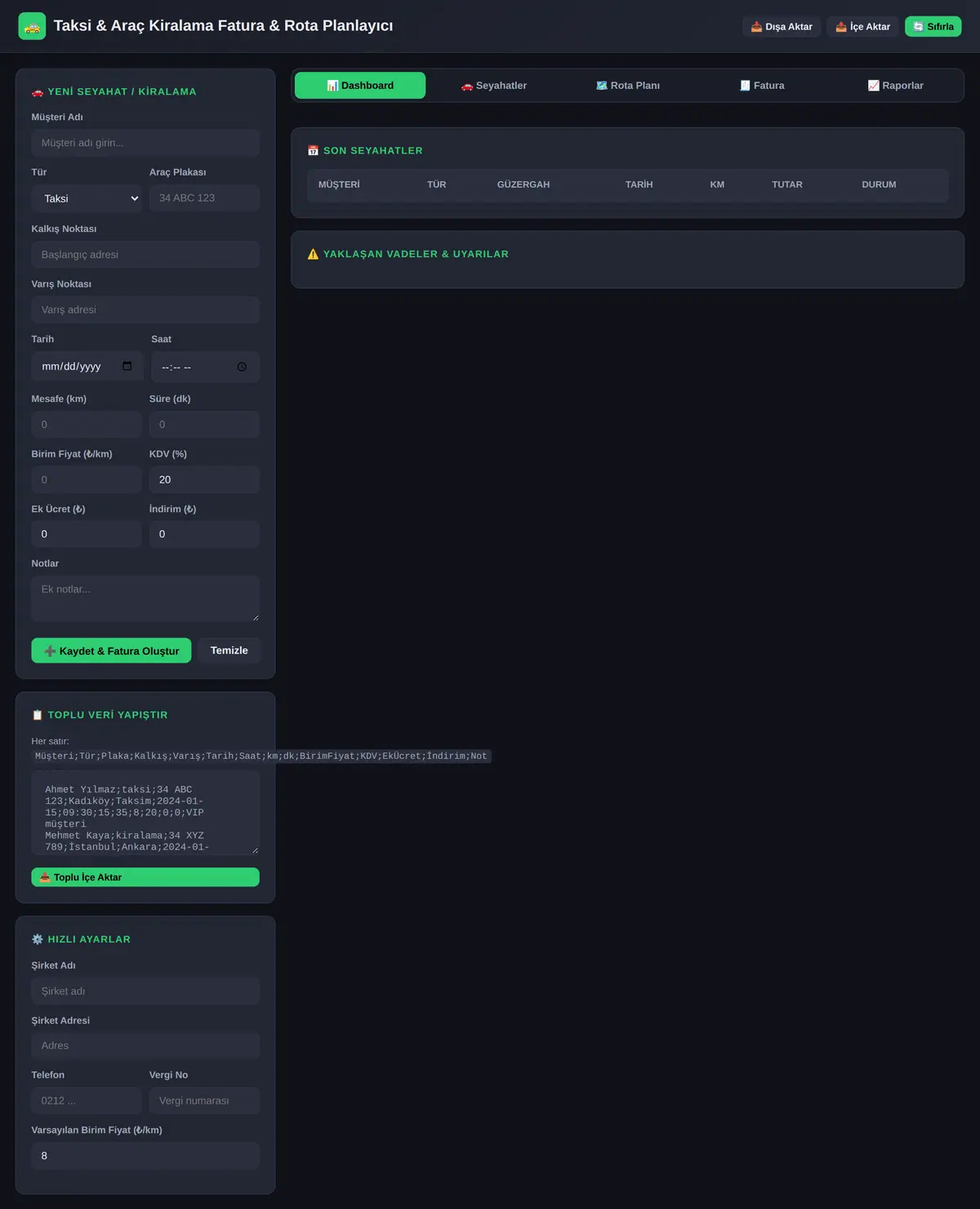This screenshot has width=980, height=1209.
Task: Click the TUTAR column header
Action: click(x=787, y=185)
